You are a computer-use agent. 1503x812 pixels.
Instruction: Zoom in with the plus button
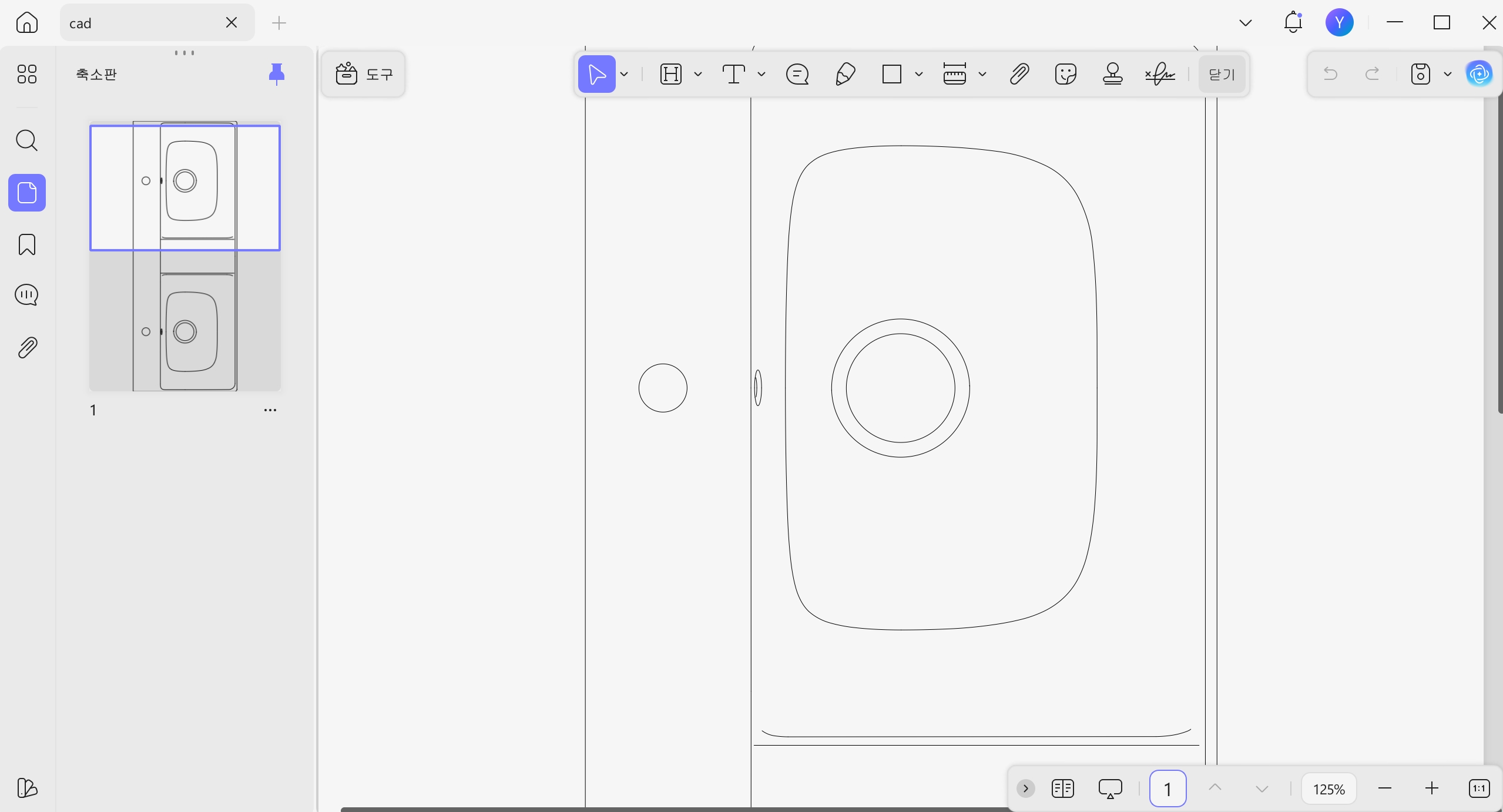point(1432,788)
